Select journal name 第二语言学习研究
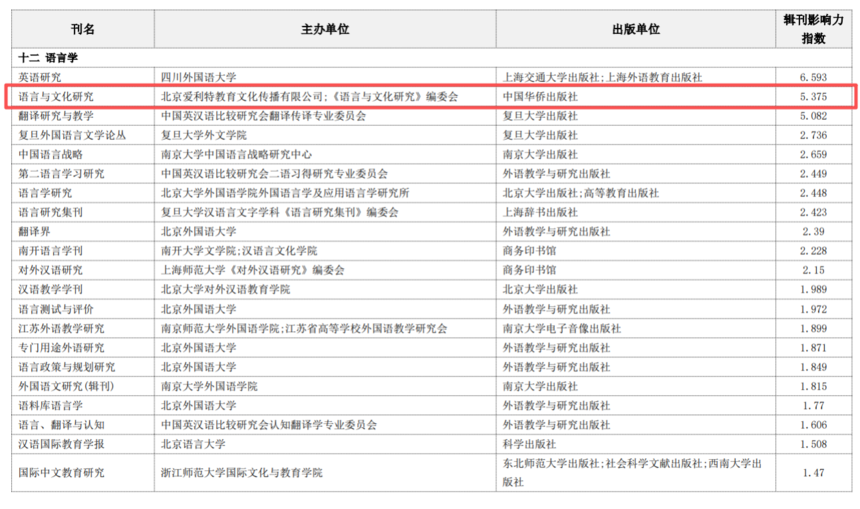The height and width of the screenshot is (509, 860). coord(61,173)
